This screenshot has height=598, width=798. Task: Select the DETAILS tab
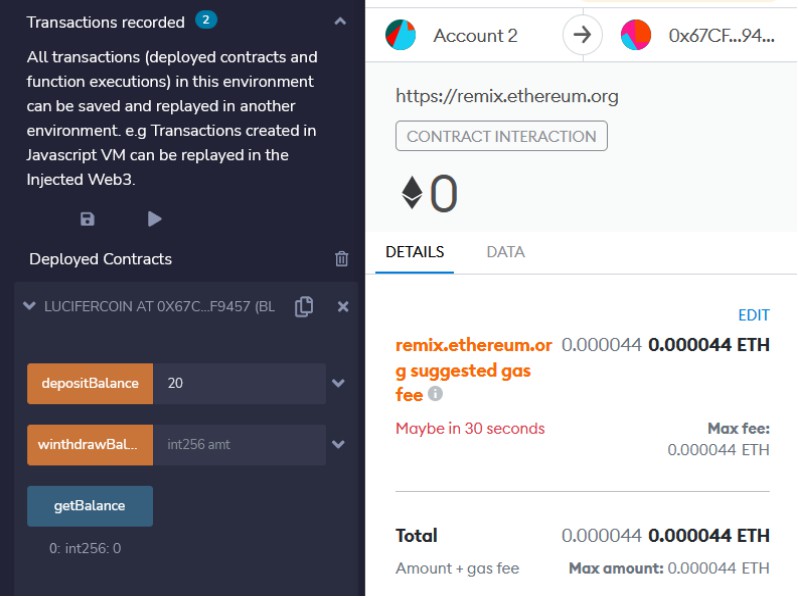(415, 252)
